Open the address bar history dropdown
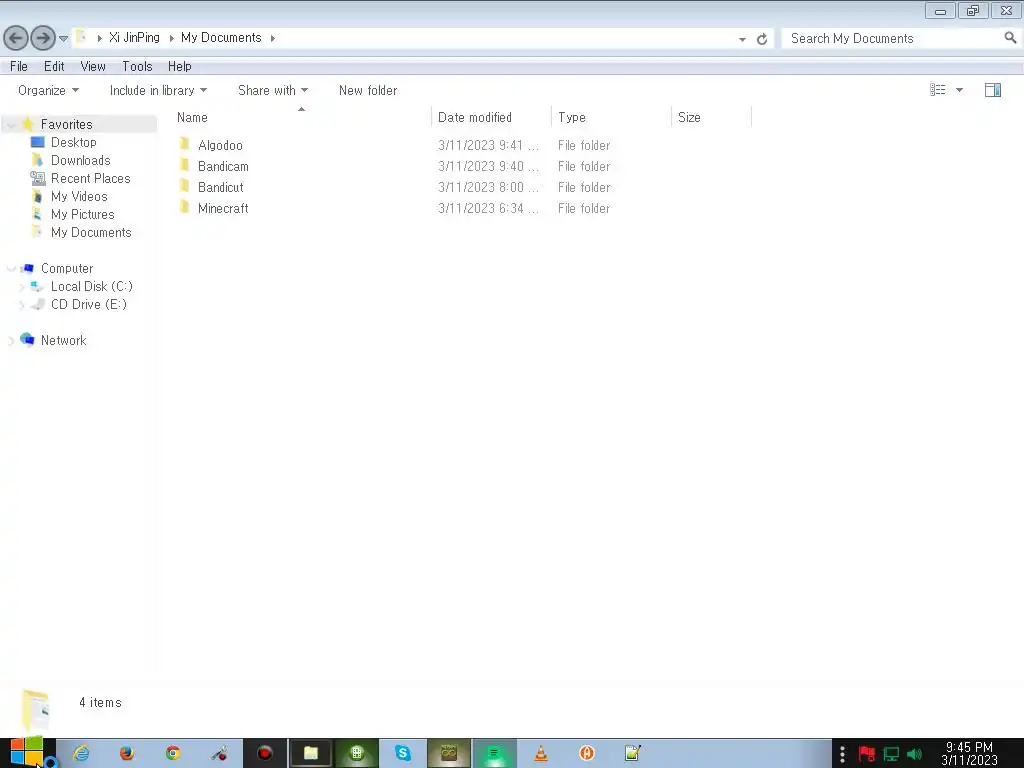 (x=742, y=40)
